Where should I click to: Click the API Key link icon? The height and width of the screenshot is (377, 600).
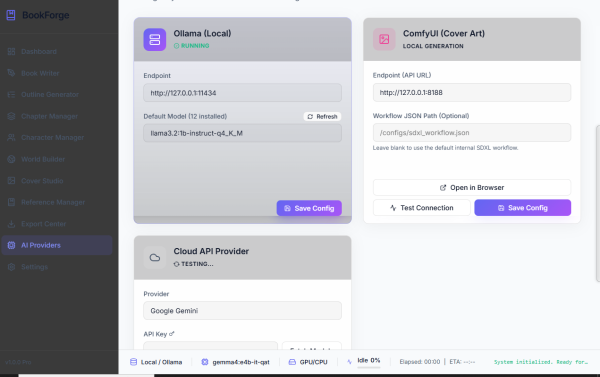pyautogui.click(x=172, y=334)
